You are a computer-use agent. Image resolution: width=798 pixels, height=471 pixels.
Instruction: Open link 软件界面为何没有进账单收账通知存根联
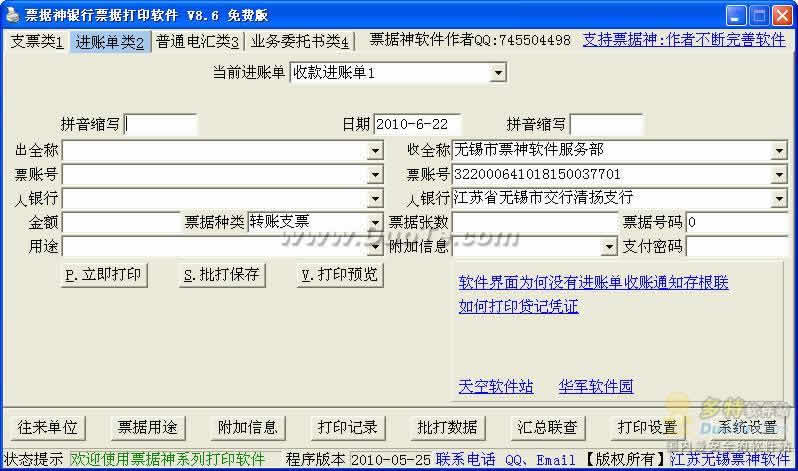[593, 282]
